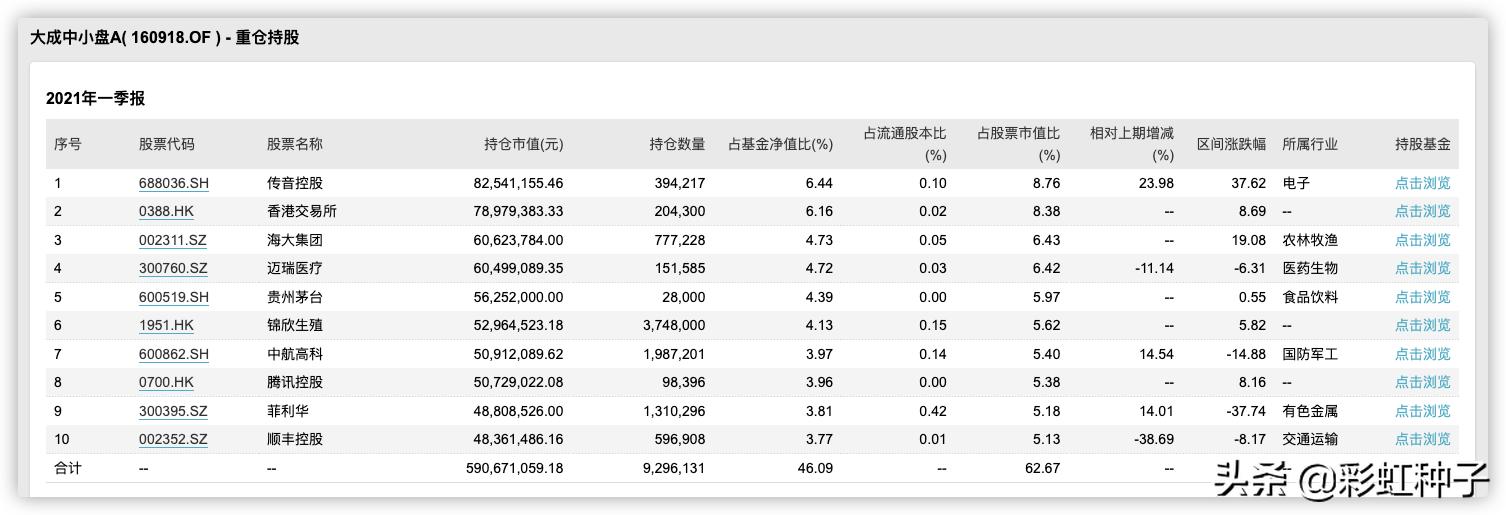Viewport: 1506px width, 515px height.
Task: Click industry cell 电子
Action: click(x=1296, y=183)
